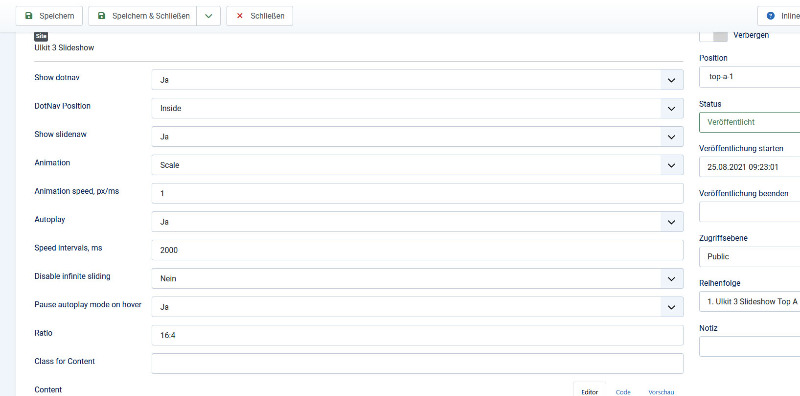The width and height of the screenshot is (800, 396).
Task: Click the Uikit 3 Slideshow module text
Action: click(64, 47)
